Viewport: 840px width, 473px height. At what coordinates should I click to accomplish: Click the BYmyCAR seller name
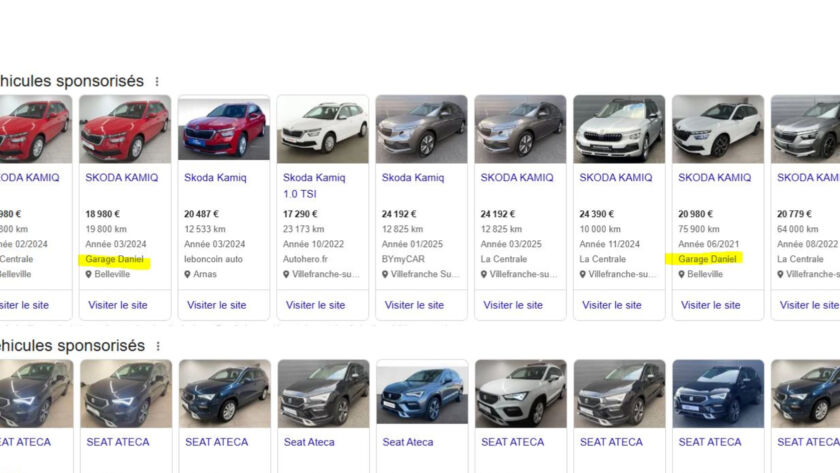pos(403,259)
